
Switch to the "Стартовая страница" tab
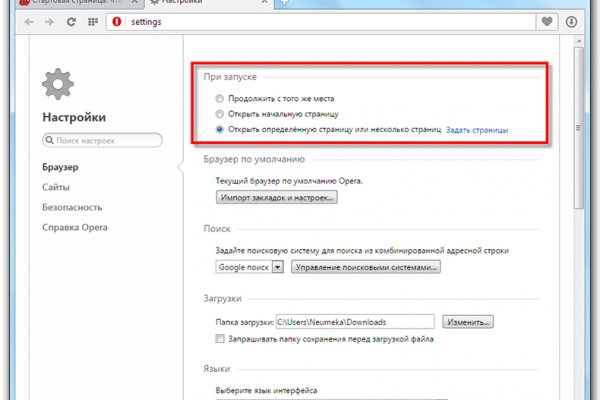click(68, 5)
